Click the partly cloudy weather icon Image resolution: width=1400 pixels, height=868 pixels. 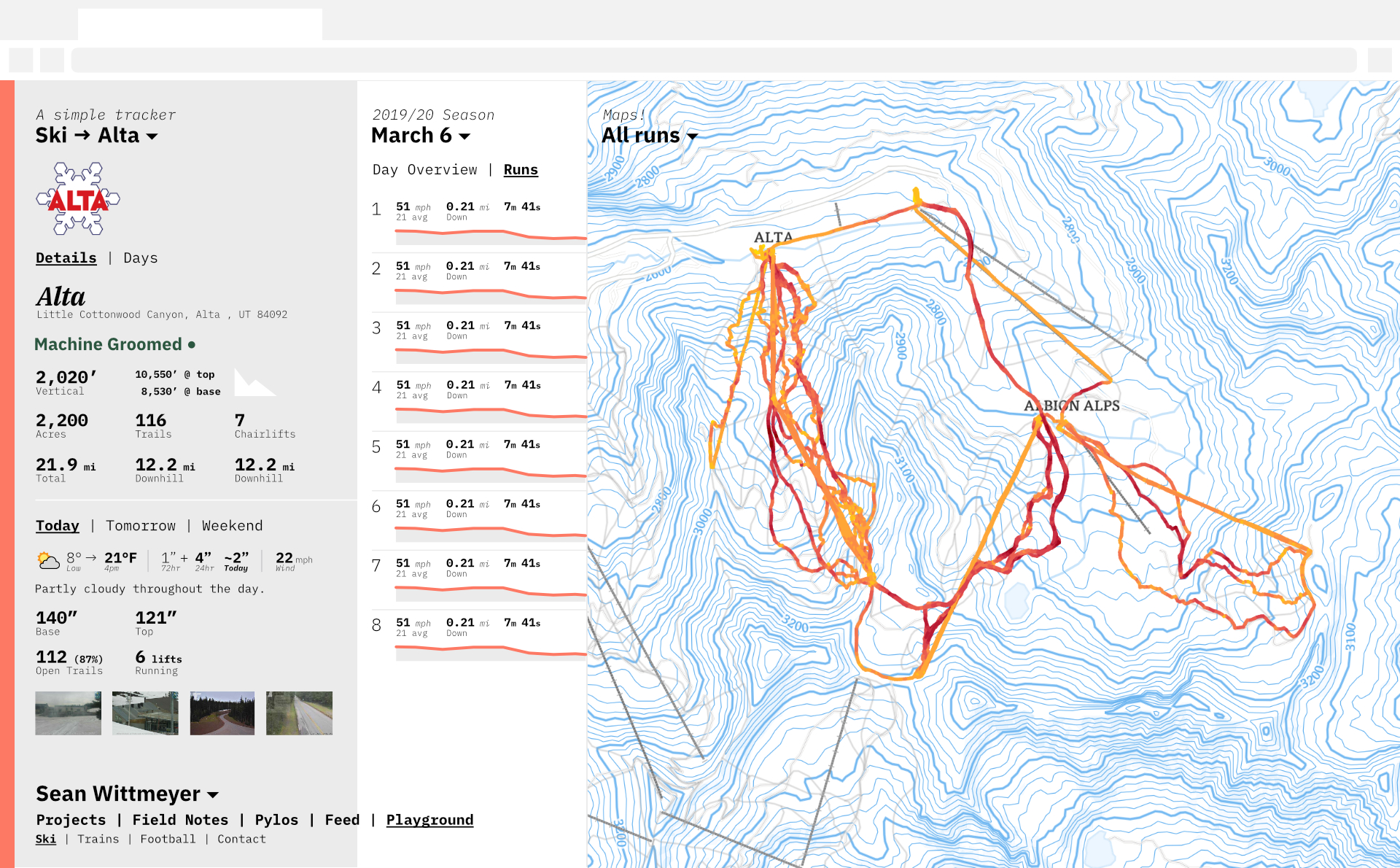[x=48, y=560]
